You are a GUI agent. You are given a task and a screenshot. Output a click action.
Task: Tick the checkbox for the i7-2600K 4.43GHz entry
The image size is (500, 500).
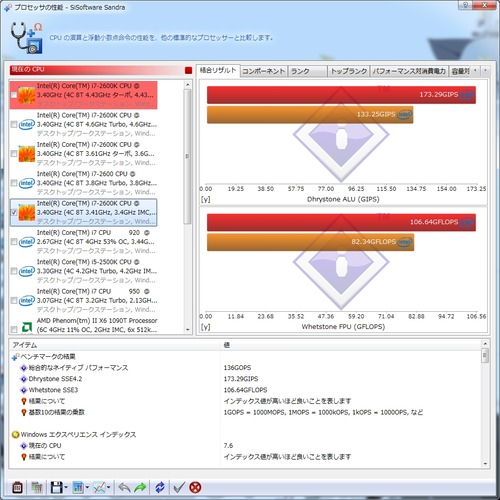point(14,95)
